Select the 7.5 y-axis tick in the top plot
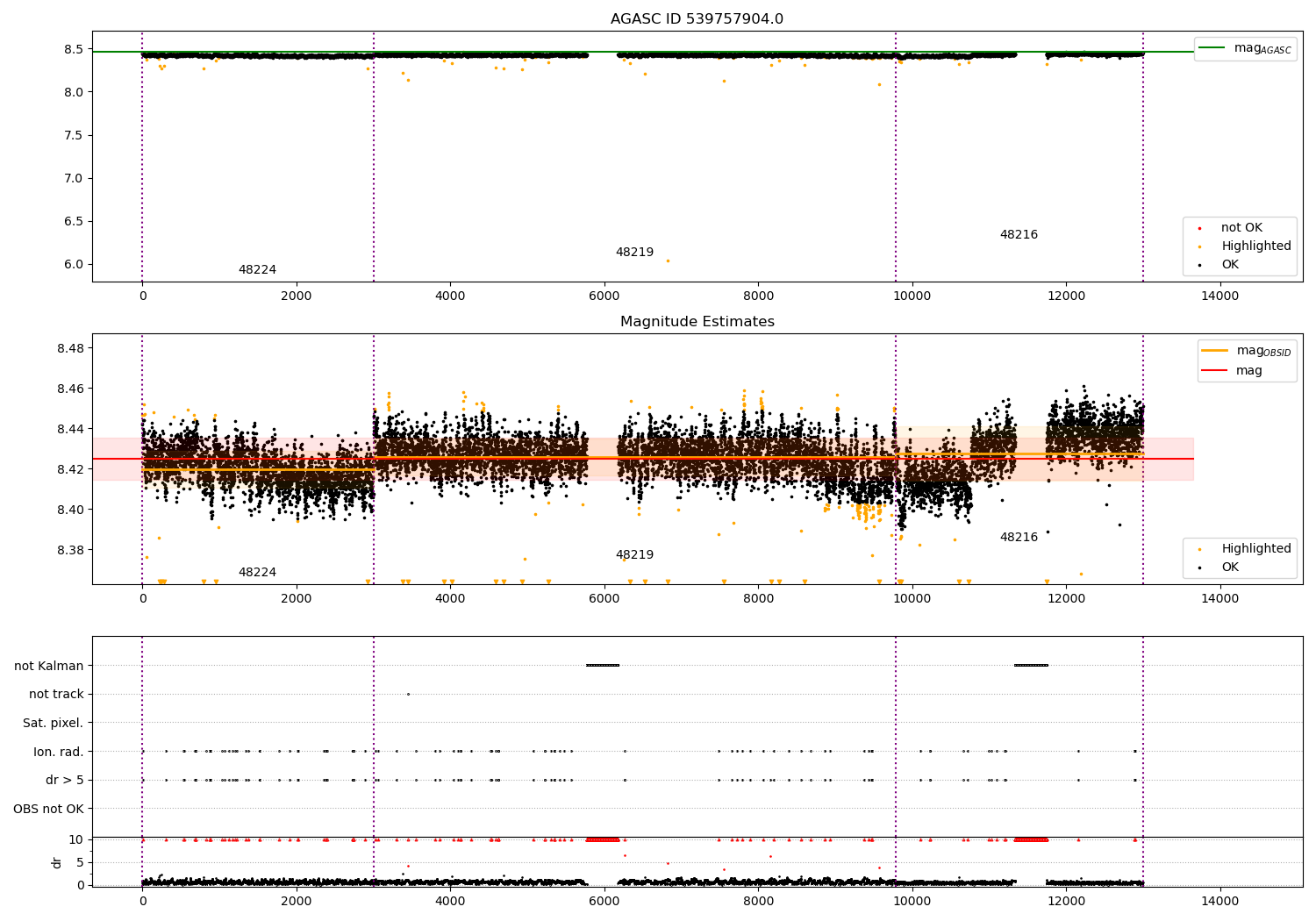1316x921 pixels. click(75, 135)
